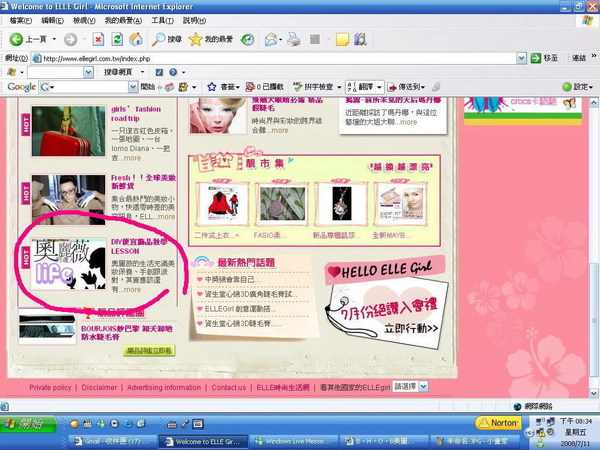
Task: Click the Forward arrow button
Action: [70, 39]
